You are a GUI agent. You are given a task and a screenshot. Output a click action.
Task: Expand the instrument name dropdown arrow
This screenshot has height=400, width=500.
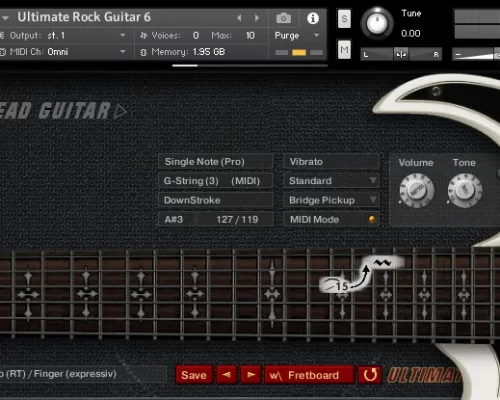[5, 18]
